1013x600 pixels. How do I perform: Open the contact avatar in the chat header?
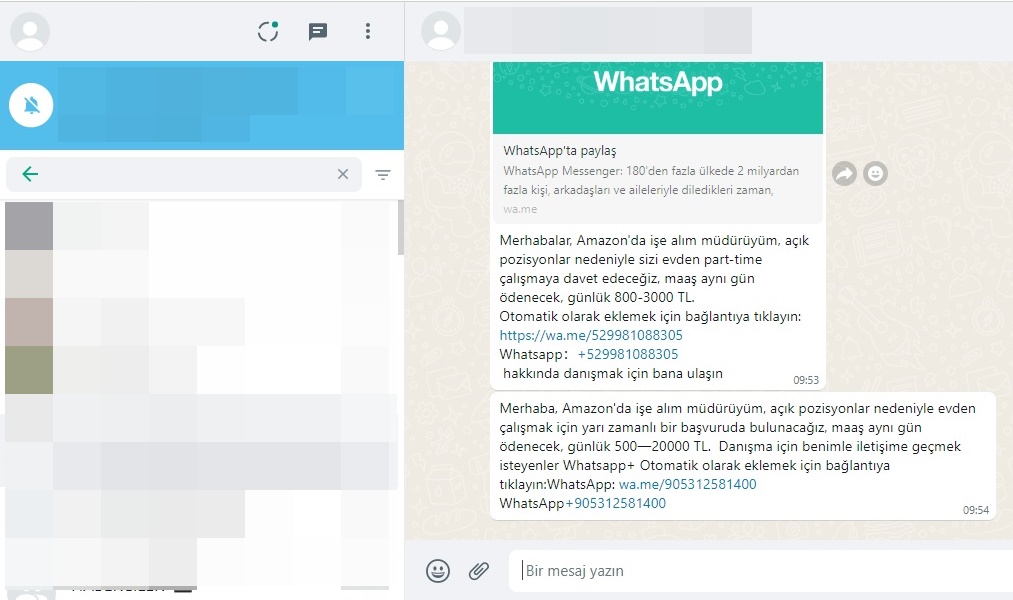coord(441,31)
